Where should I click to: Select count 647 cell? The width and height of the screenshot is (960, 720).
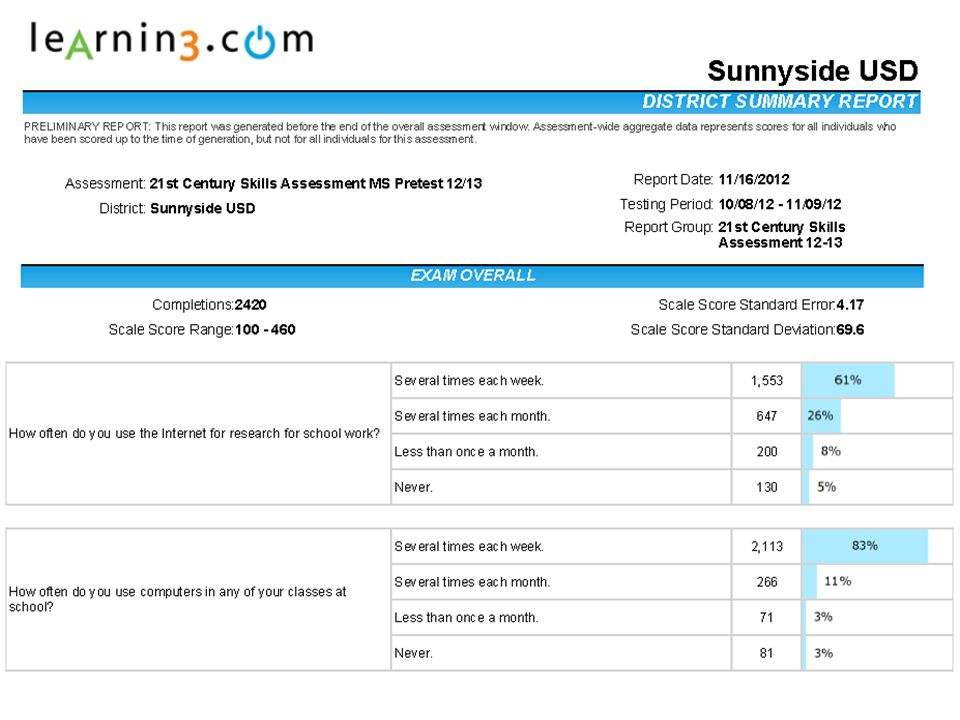click(x=767, y=416)
